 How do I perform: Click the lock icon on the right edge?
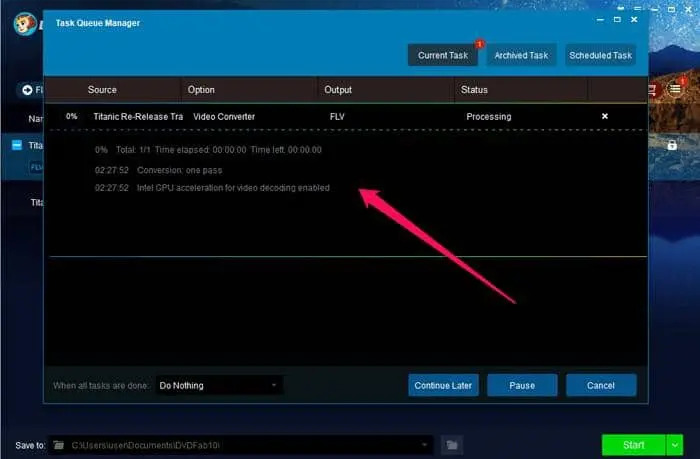674,146
